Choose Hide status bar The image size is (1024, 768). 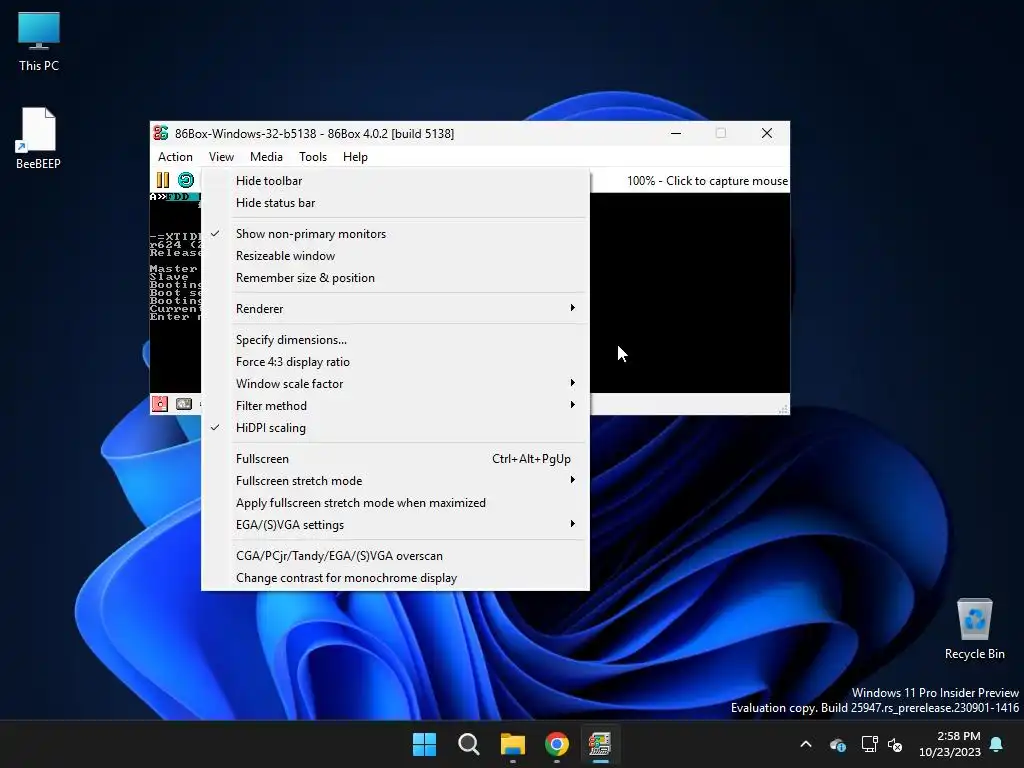pos(395,203)
